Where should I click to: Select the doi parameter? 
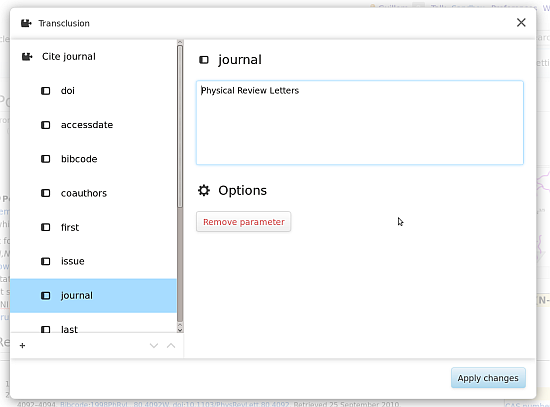tap(93, 91)
